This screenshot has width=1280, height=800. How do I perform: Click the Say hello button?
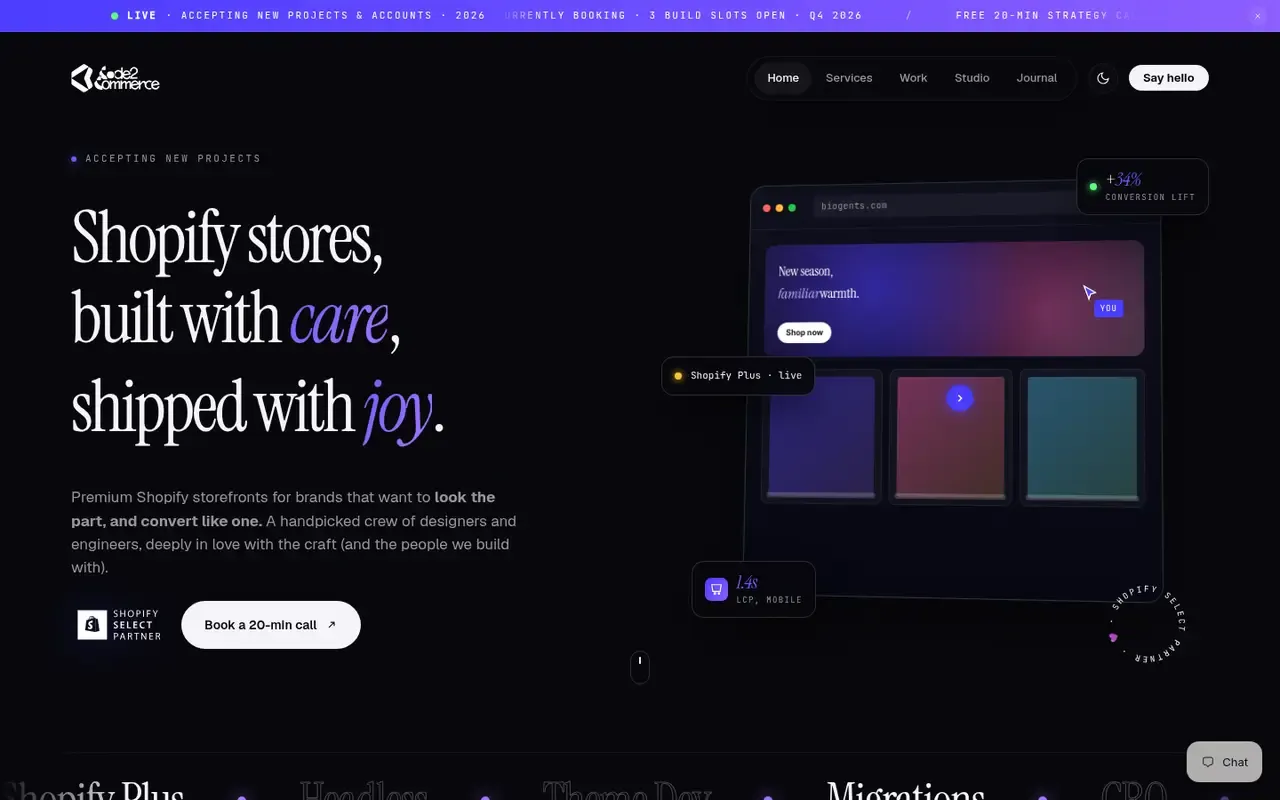[x=1169, y=78]
